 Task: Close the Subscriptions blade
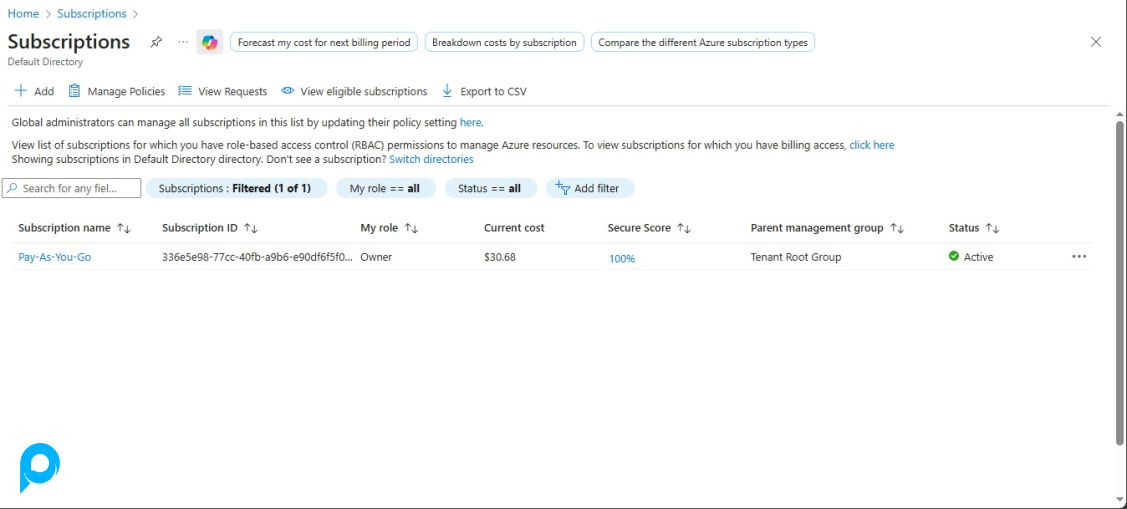coord(1095,42)
